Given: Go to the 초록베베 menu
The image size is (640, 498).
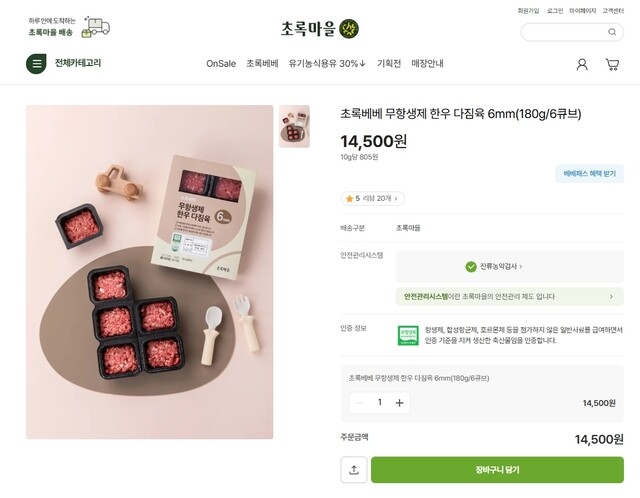Looking at the screenshot, I should 262,64.
